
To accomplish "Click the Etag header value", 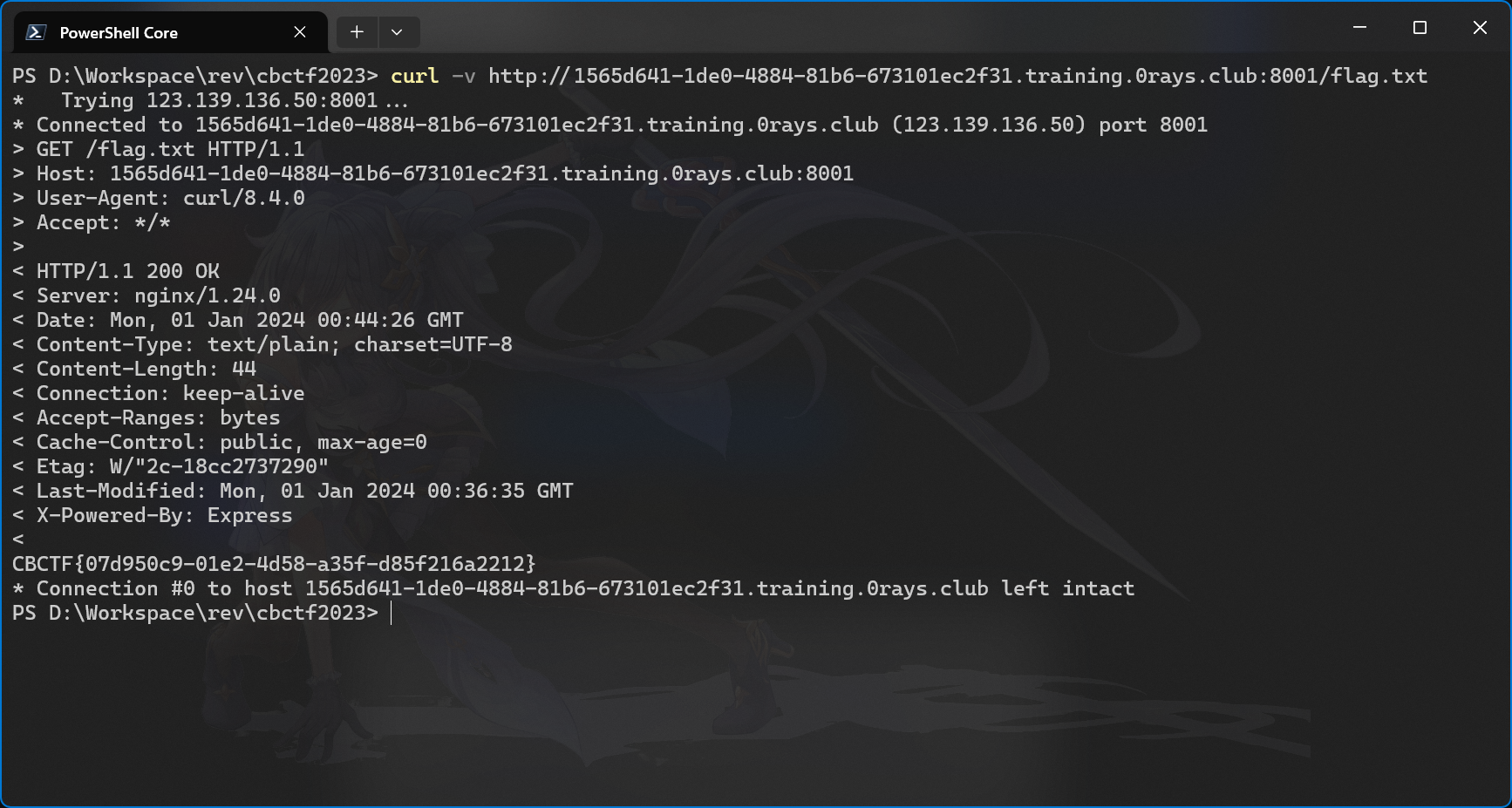I will (219, 466).
